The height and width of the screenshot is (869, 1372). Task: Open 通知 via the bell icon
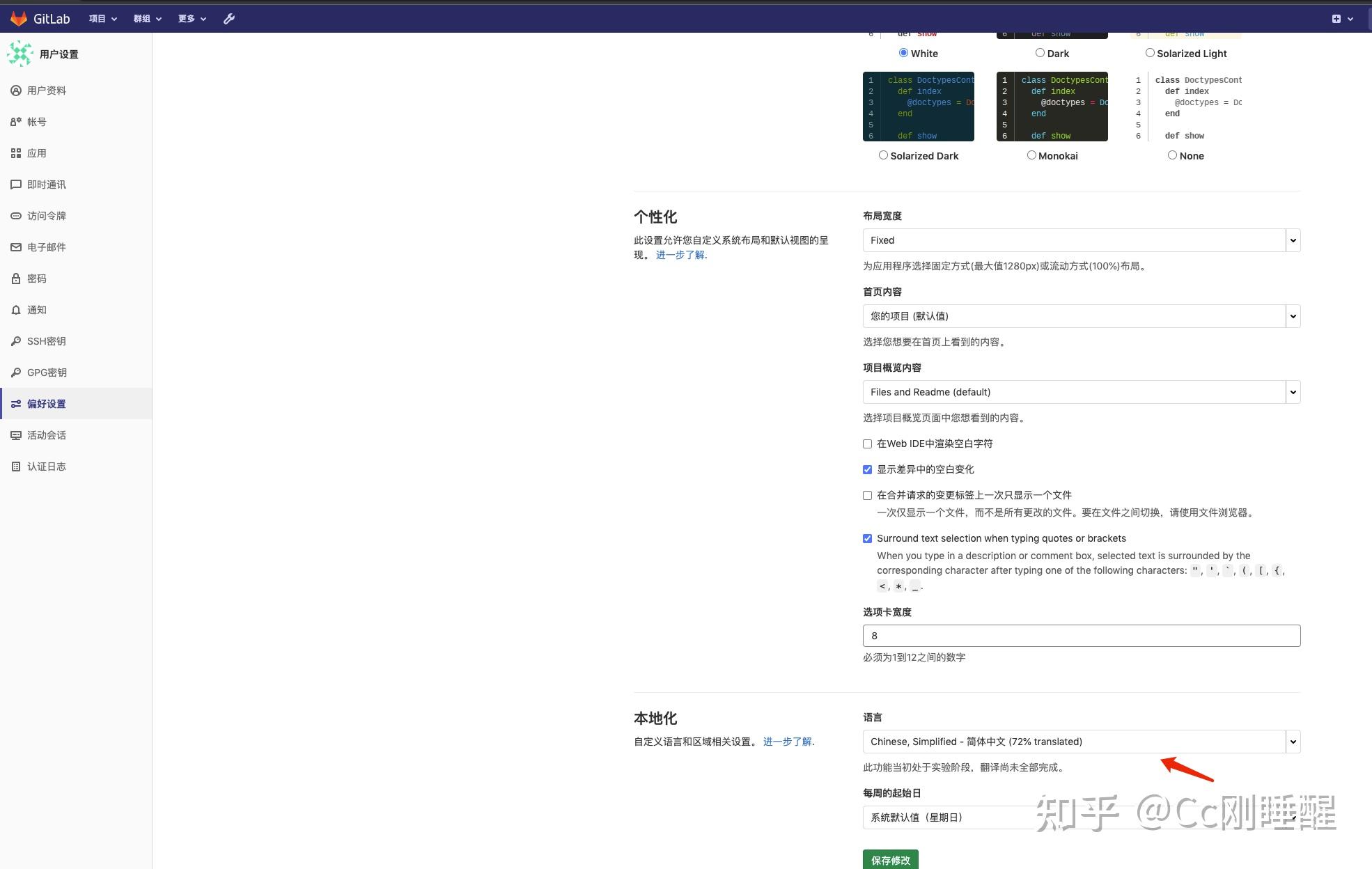15,310
